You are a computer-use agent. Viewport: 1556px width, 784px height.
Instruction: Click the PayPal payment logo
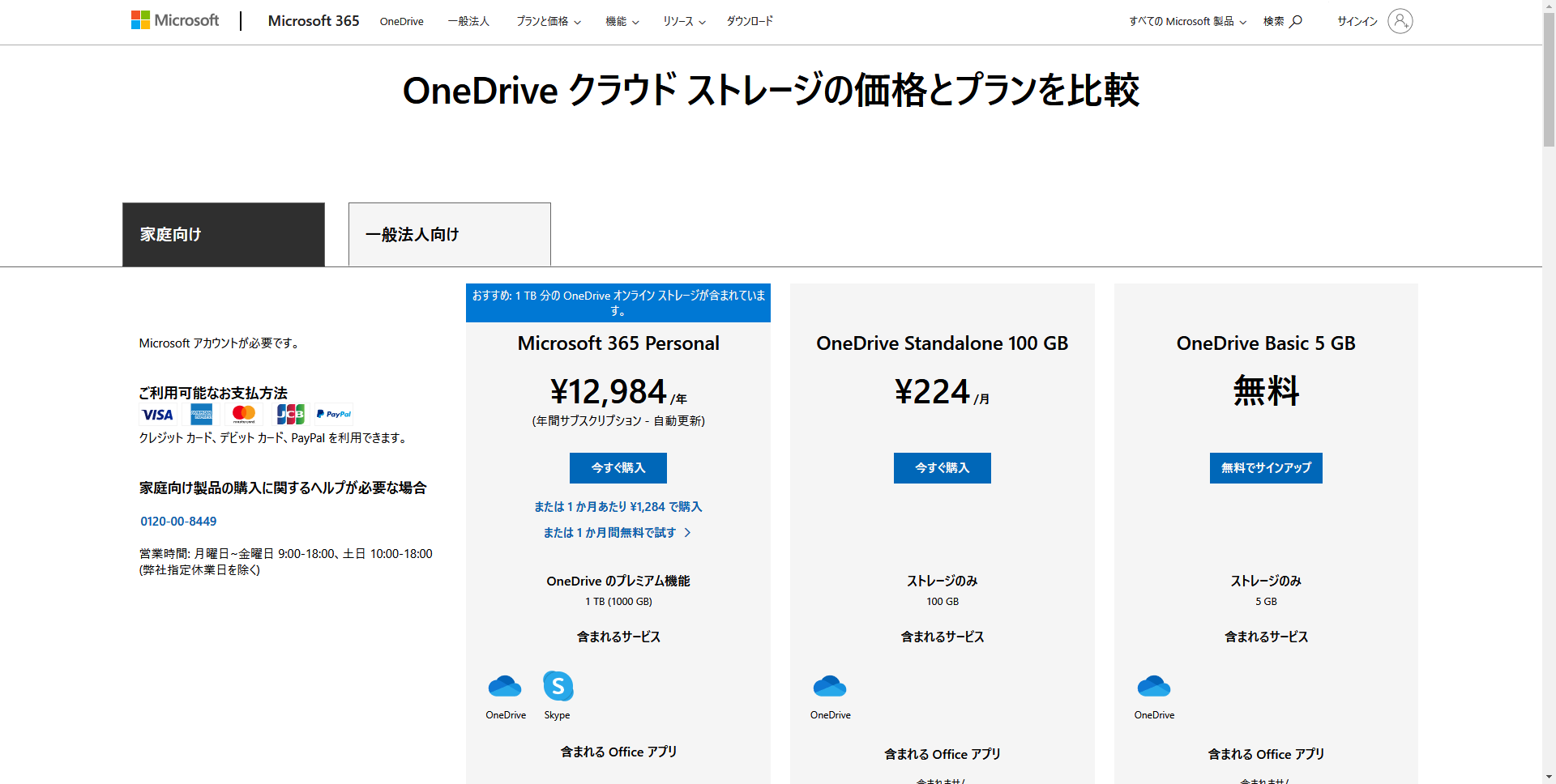pos(334,415)
